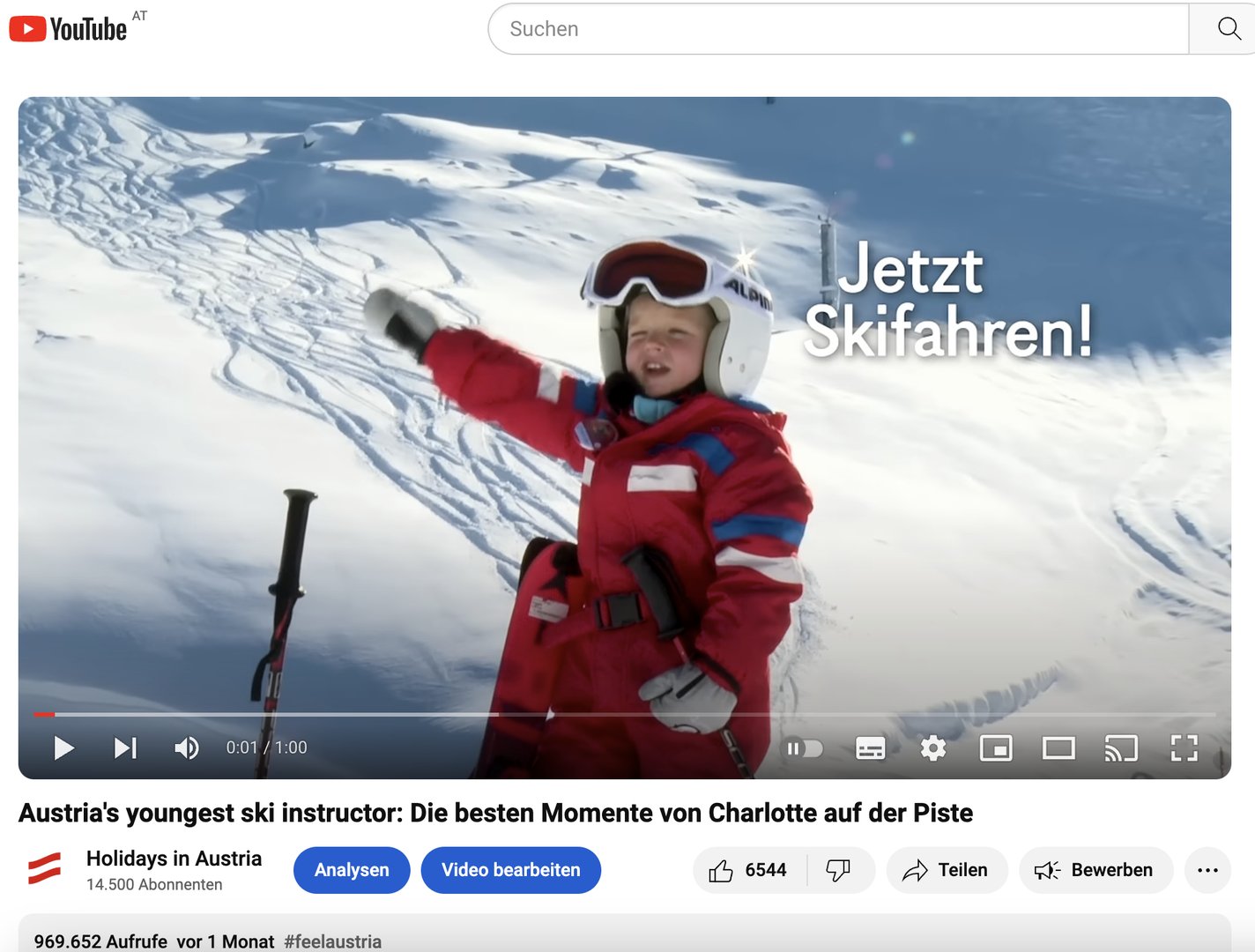The width and height of the screenshot is (1255, 952).
Task: Skip to the next video
Action: coord(124,747)
